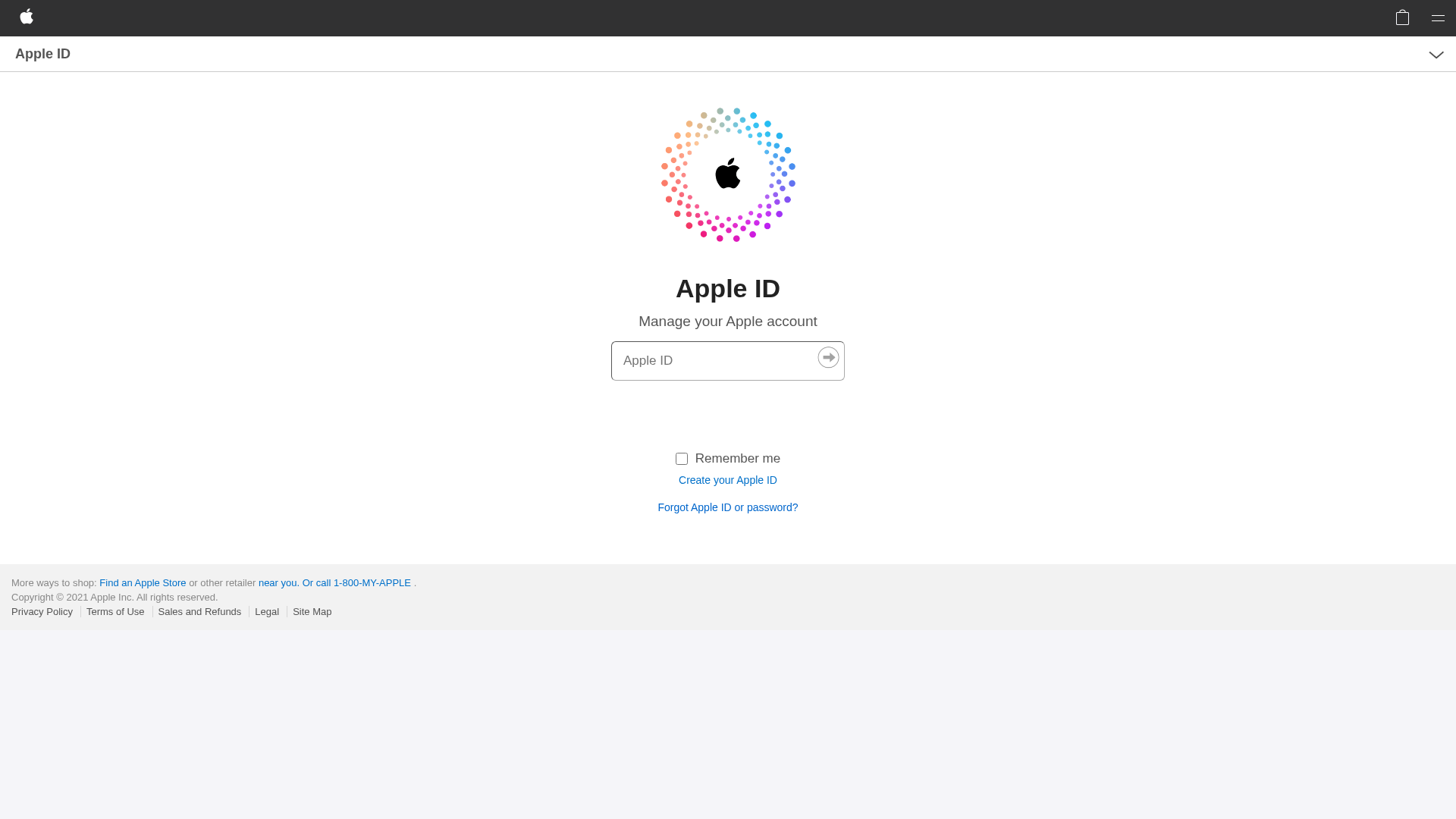Open the shopping bag icon
Image resolution: width=1456 pixels, height=819 pixels.
(x=1402, y=17)
